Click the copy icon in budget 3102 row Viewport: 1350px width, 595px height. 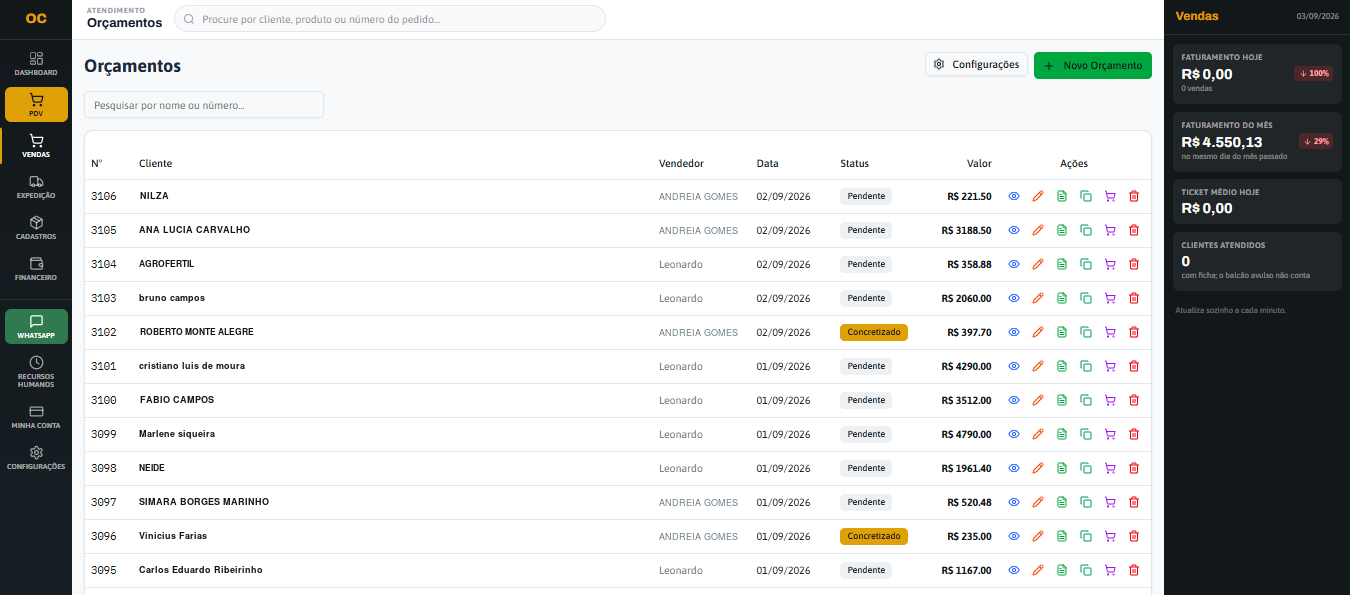tap(1086, 332)
